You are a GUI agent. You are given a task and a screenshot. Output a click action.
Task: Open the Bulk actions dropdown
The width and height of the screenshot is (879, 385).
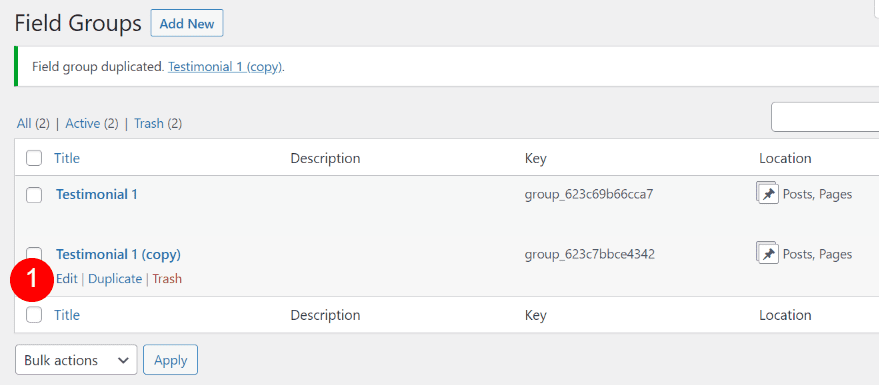pyautogui.click(x=76, y=360)
